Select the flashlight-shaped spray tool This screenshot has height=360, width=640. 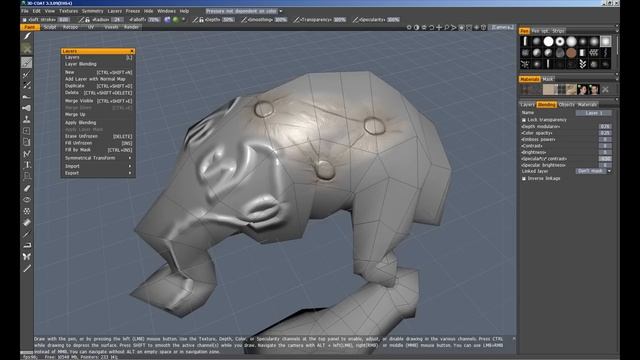27,108
